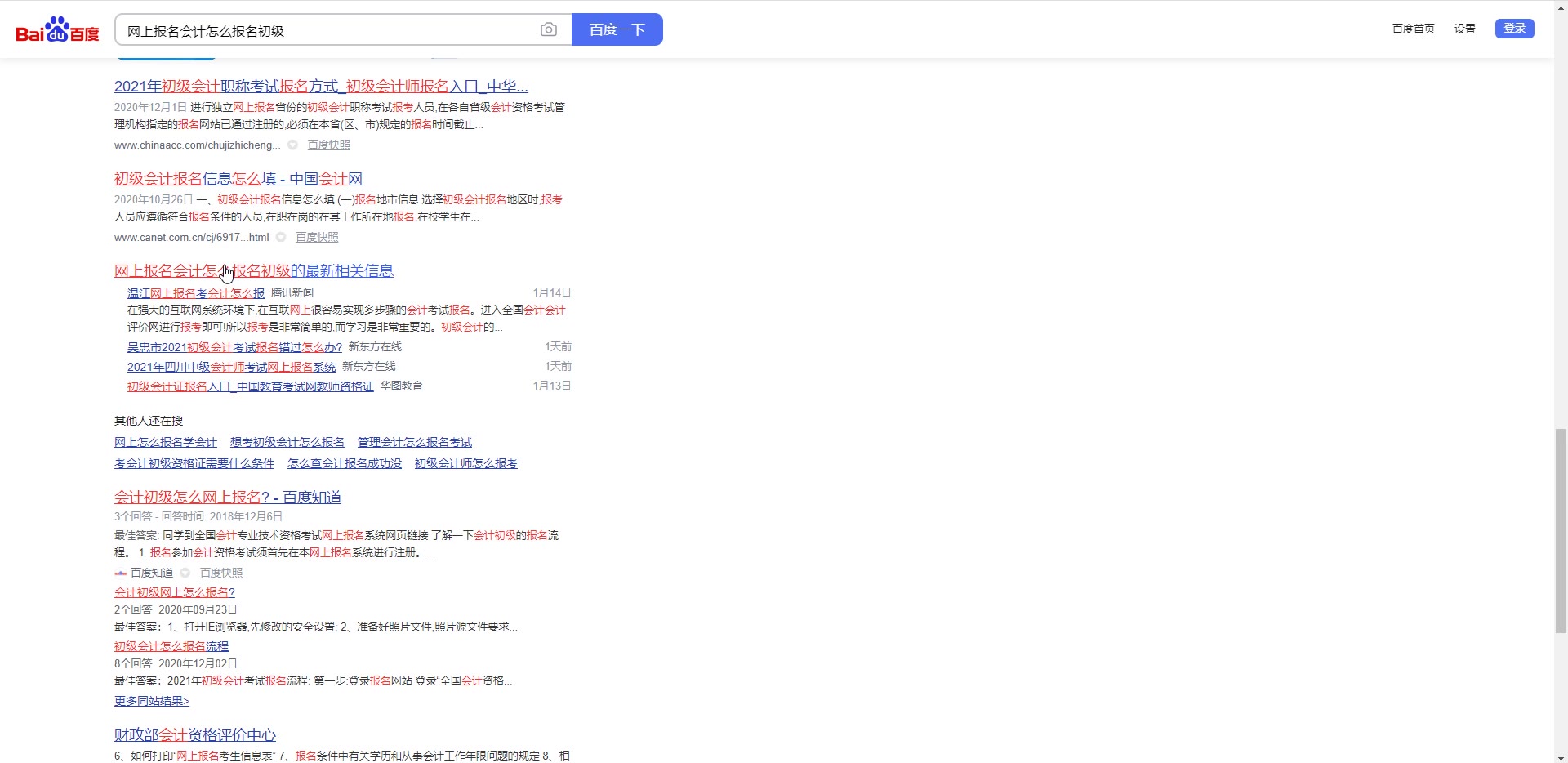Open 百度快照 for the chinaacc.com result
This screenshot has width=1568, height=763.
pos(329,145)
